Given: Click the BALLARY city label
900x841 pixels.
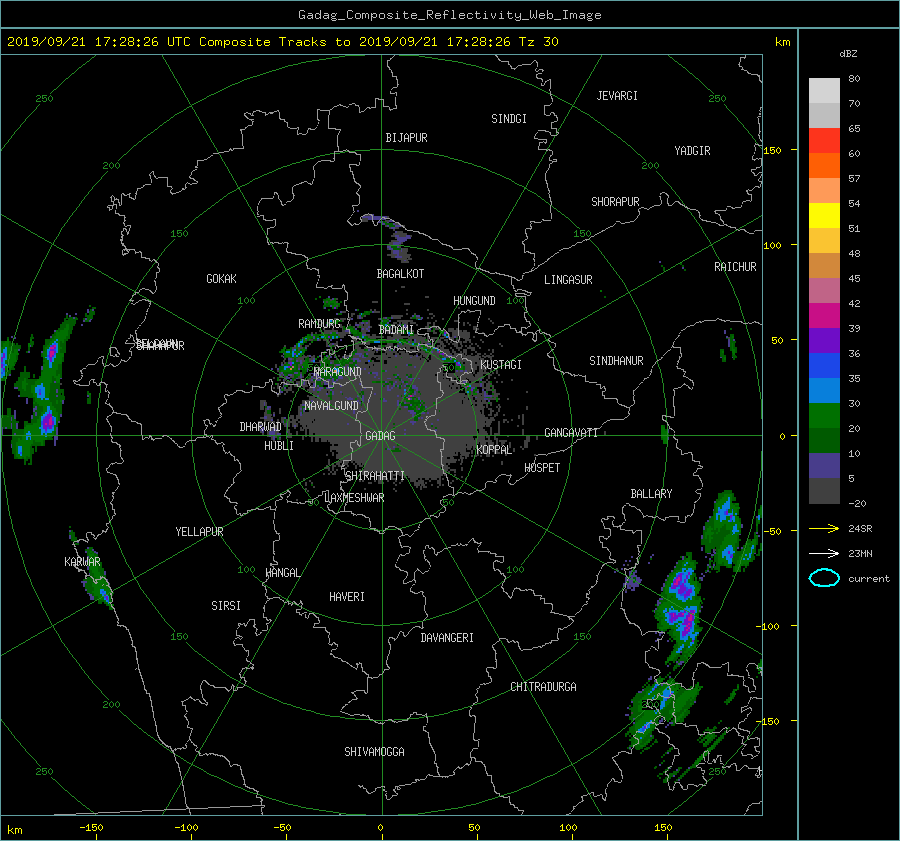Looking at the screenshot, I should coord(651,494).
